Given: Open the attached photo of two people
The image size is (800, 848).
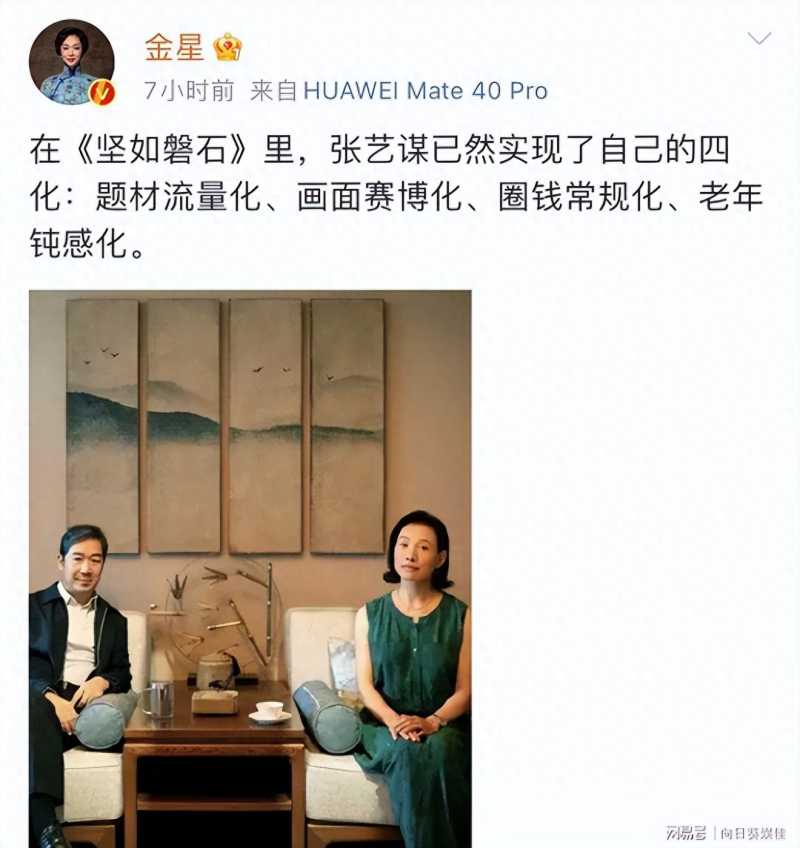Looking at the screenshot, I should click(x=250, y=569).
